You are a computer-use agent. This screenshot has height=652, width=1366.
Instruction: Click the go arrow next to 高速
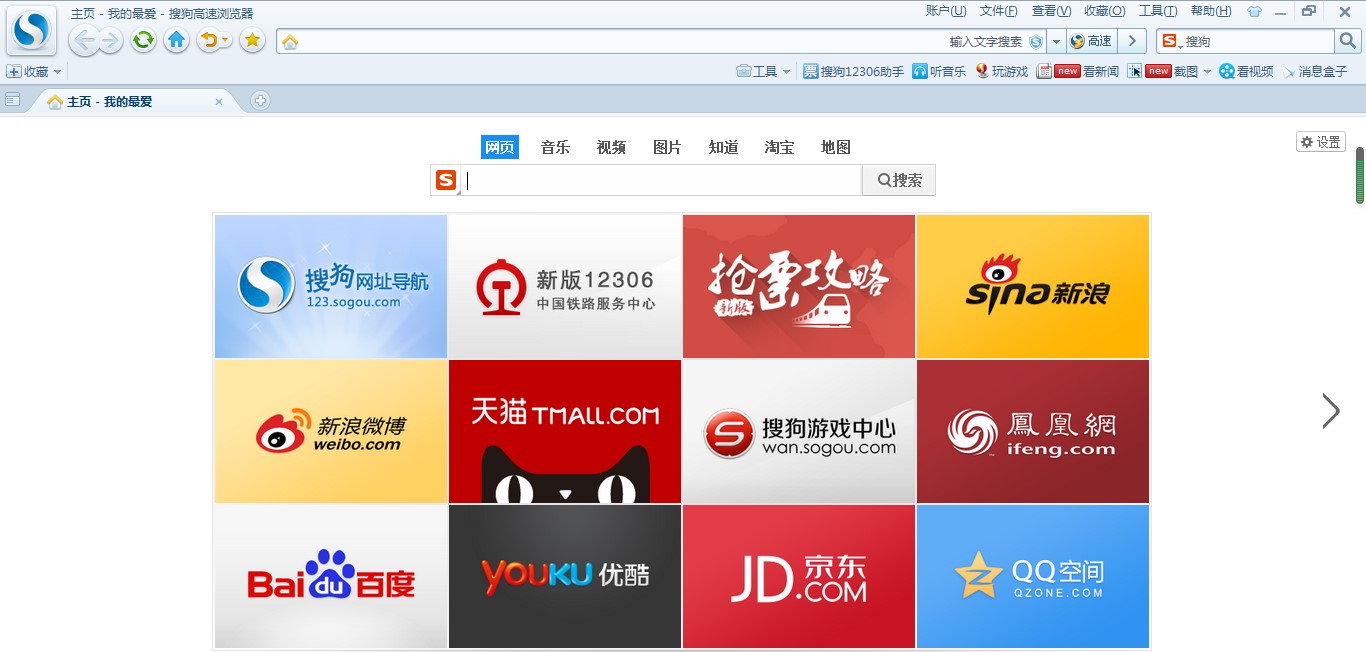tap(1131, 41)
